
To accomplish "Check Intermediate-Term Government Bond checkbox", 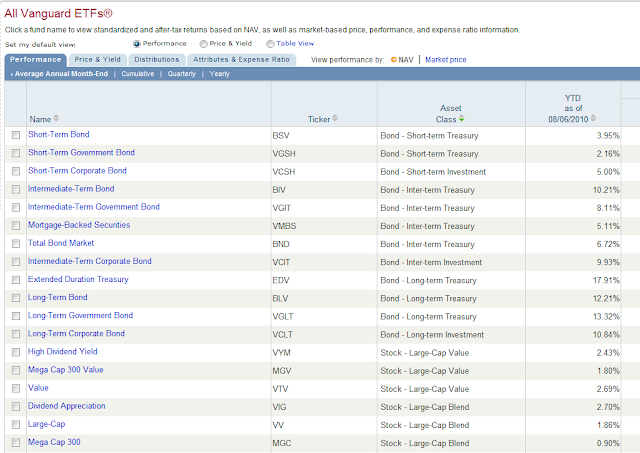I will pos(16,207).
